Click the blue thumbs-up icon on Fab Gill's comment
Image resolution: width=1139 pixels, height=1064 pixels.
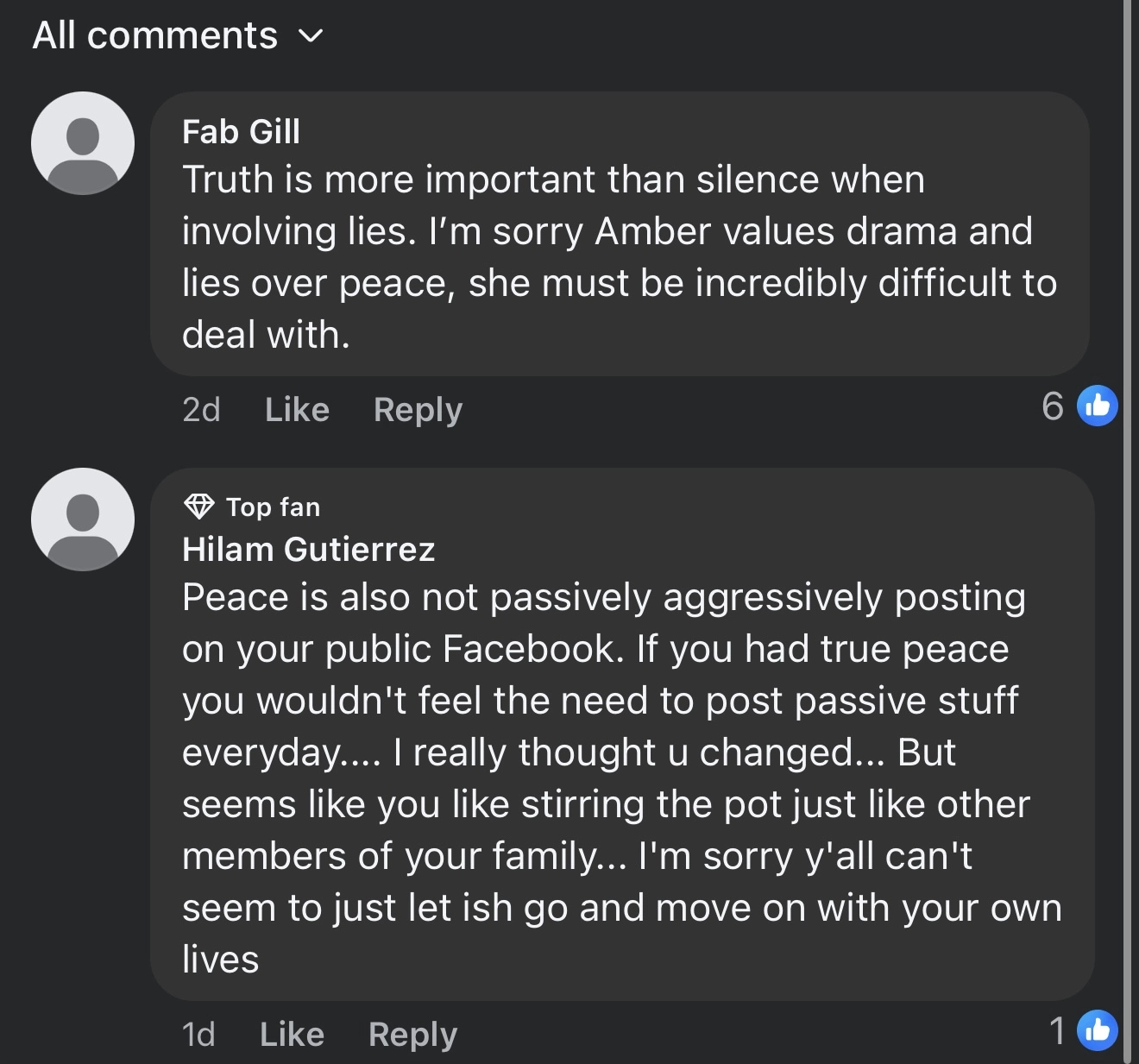tap(1098, 405)
